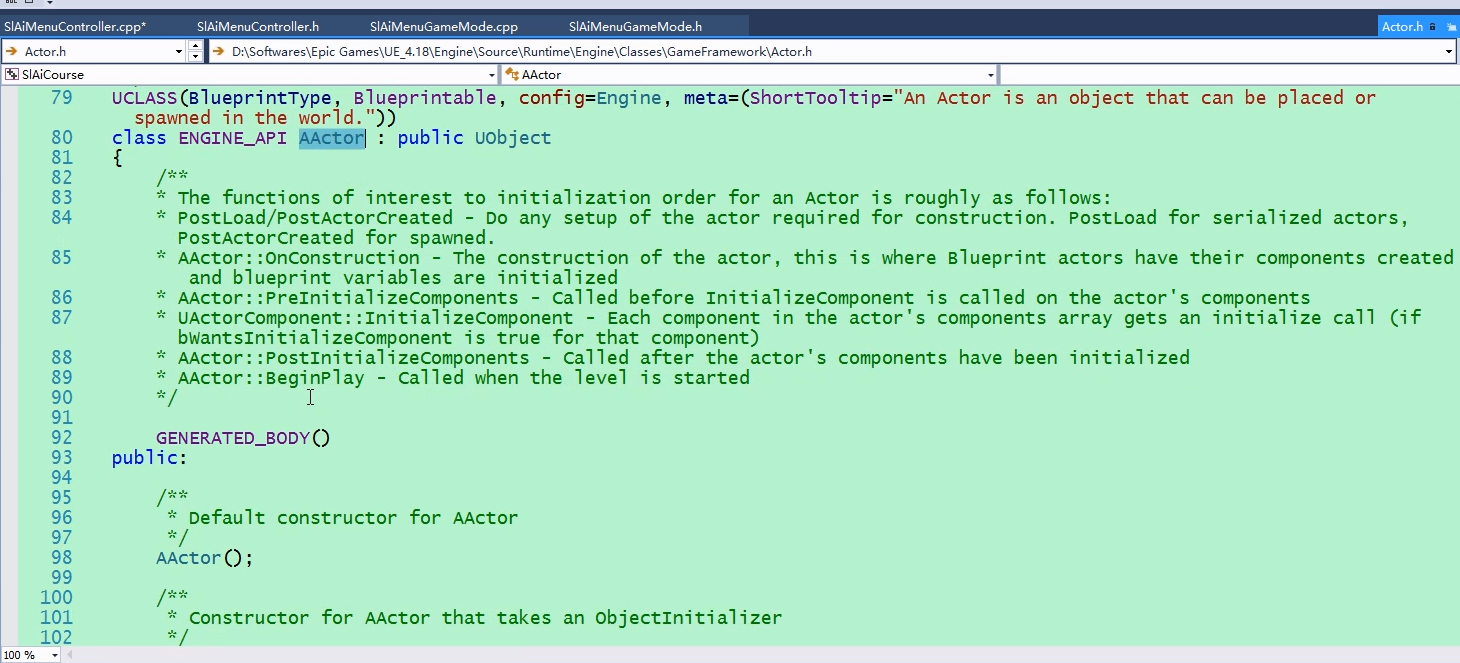Screen dimensions: 1460x663
Task: Open the SlAiCourse project scope dropdown
Action: pyautogui.click(x=250, y=75)
